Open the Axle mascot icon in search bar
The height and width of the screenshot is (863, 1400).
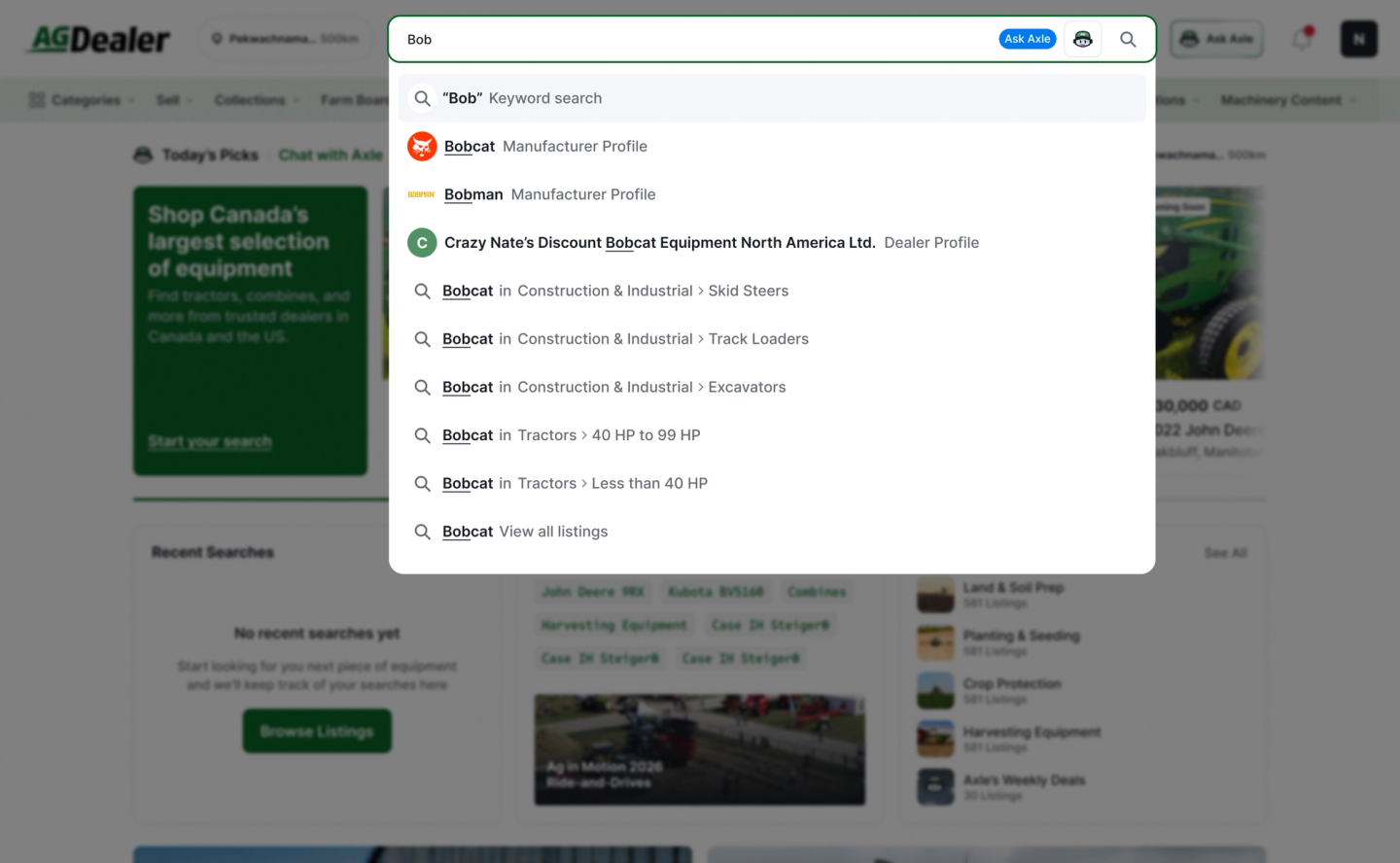click(x=1083, y=40)
